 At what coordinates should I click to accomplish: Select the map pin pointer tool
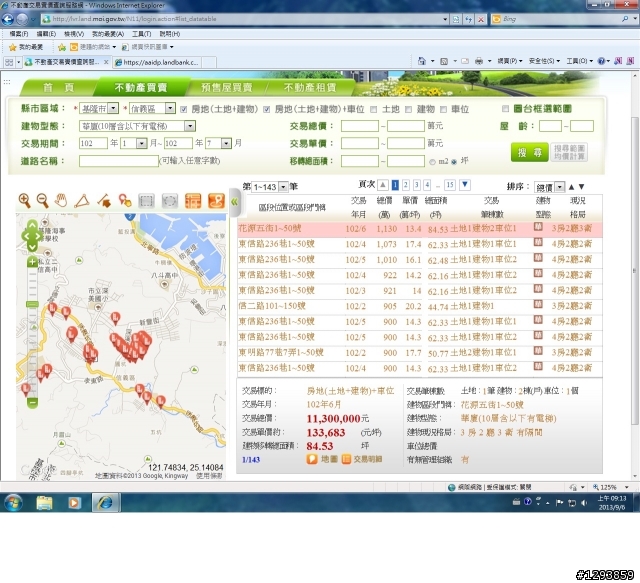pyautogui.click(x=124, y=201)
